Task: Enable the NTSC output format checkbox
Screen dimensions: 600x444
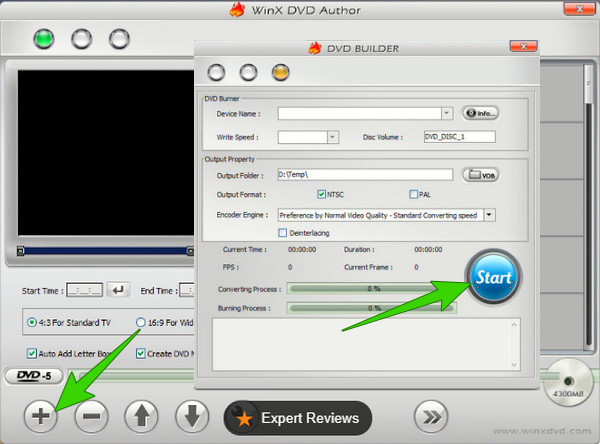Action: 321,194
